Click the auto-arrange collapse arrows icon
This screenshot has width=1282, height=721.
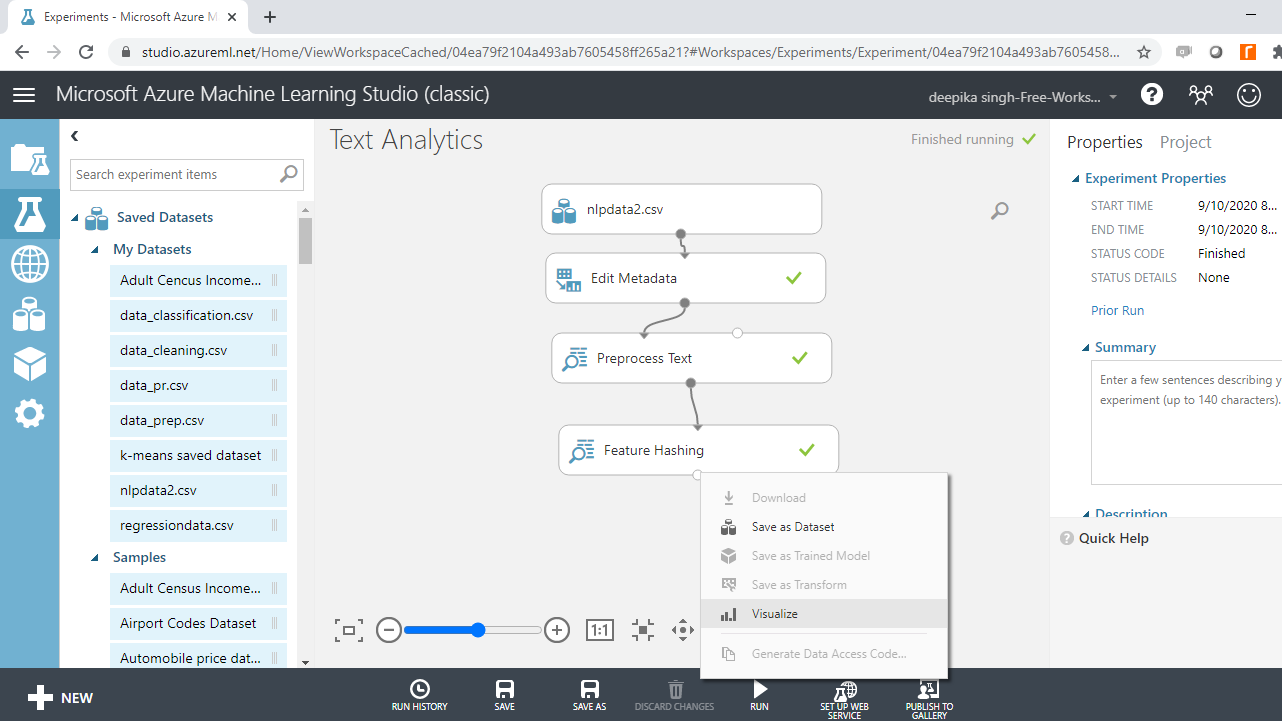(x=643, y=630)
